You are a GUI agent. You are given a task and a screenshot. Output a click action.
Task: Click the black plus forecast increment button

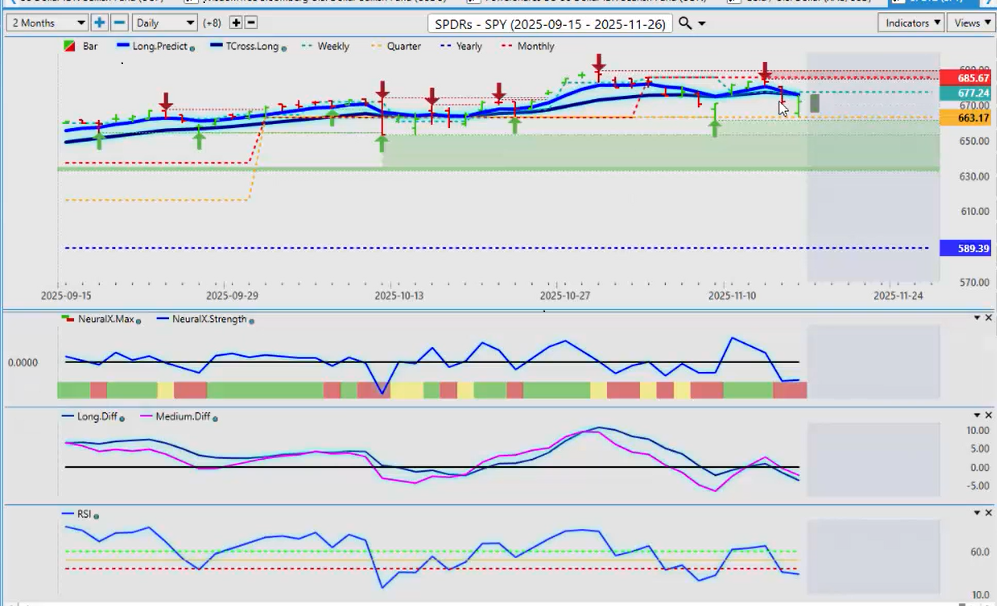236,22
